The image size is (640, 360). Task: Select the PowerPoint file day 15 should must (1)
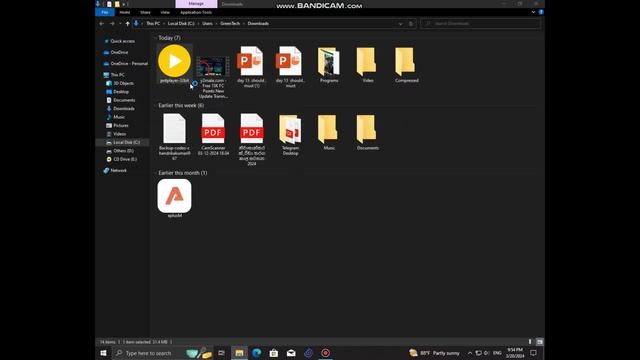coord(251,61)
